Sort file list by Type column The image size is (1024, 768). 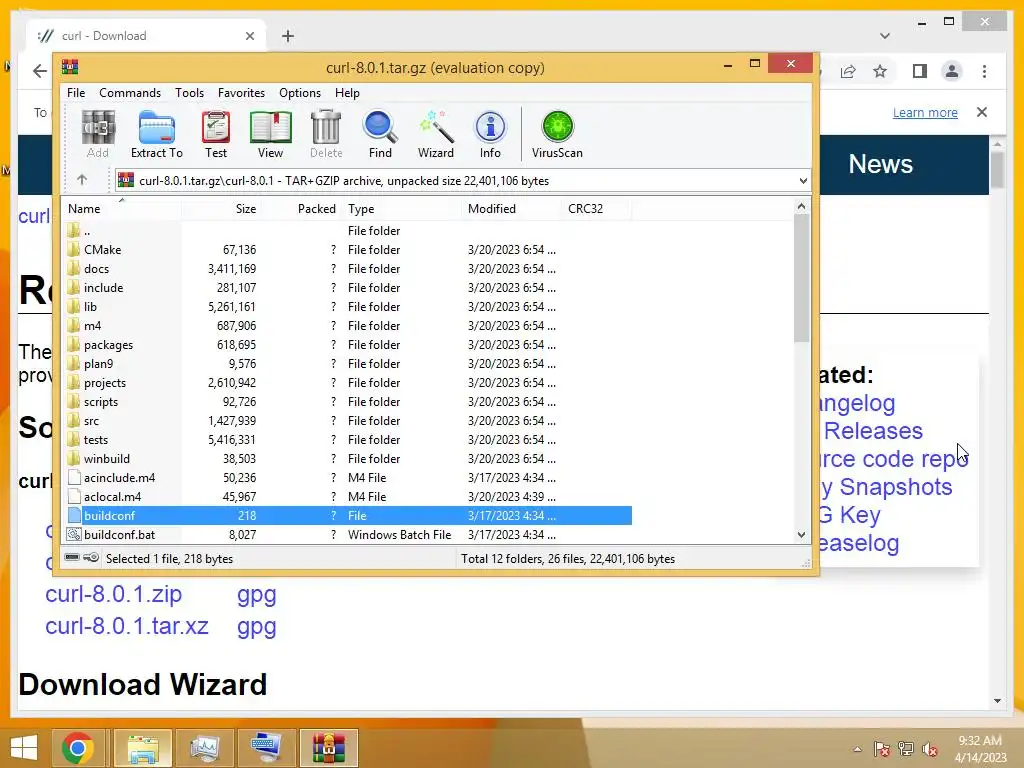[402, 208]
